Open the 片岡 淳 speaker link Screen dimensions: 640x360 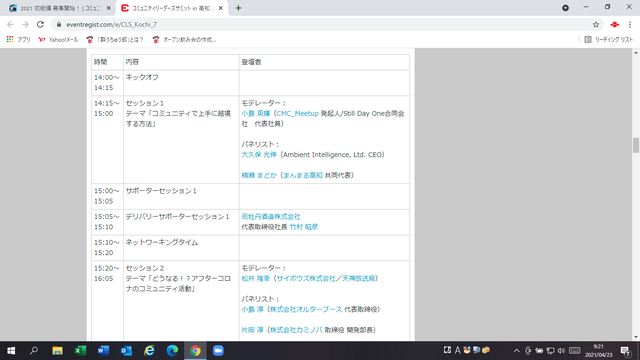(252, 330)
